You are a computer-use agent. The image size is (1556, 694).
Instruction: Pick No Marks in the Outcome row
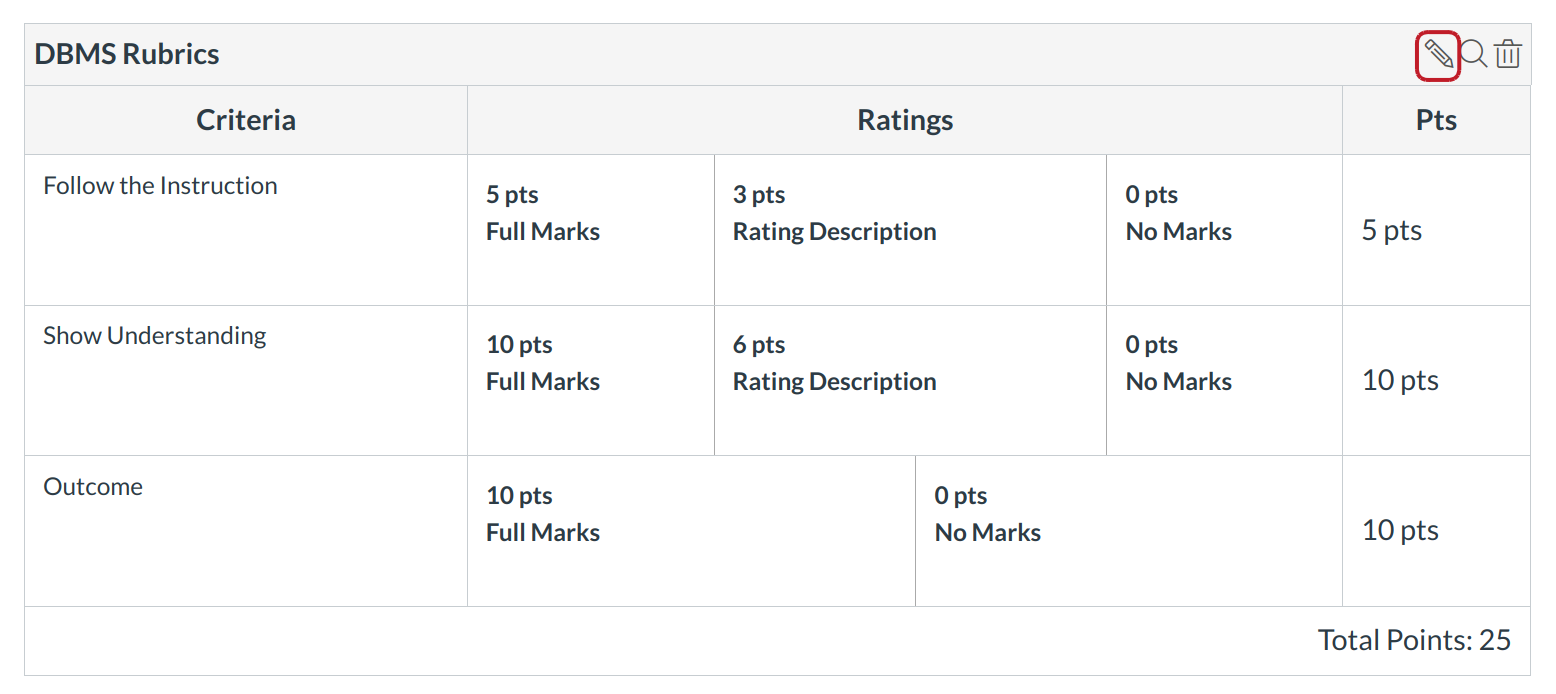987,514
